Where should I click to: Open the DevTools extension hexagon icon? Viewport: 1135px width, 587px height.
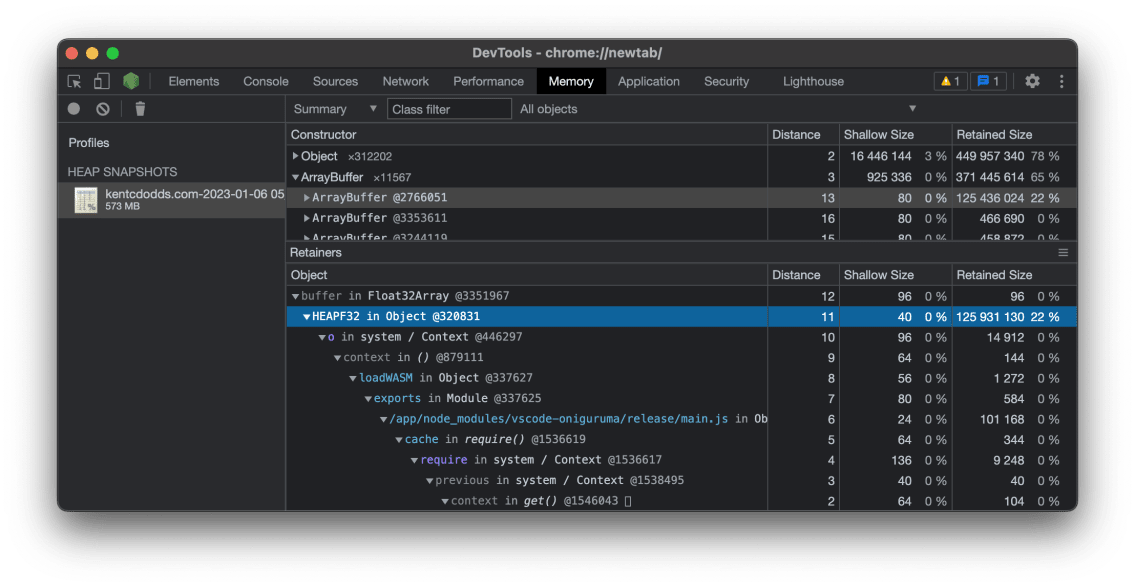click(x=130, y=81)
